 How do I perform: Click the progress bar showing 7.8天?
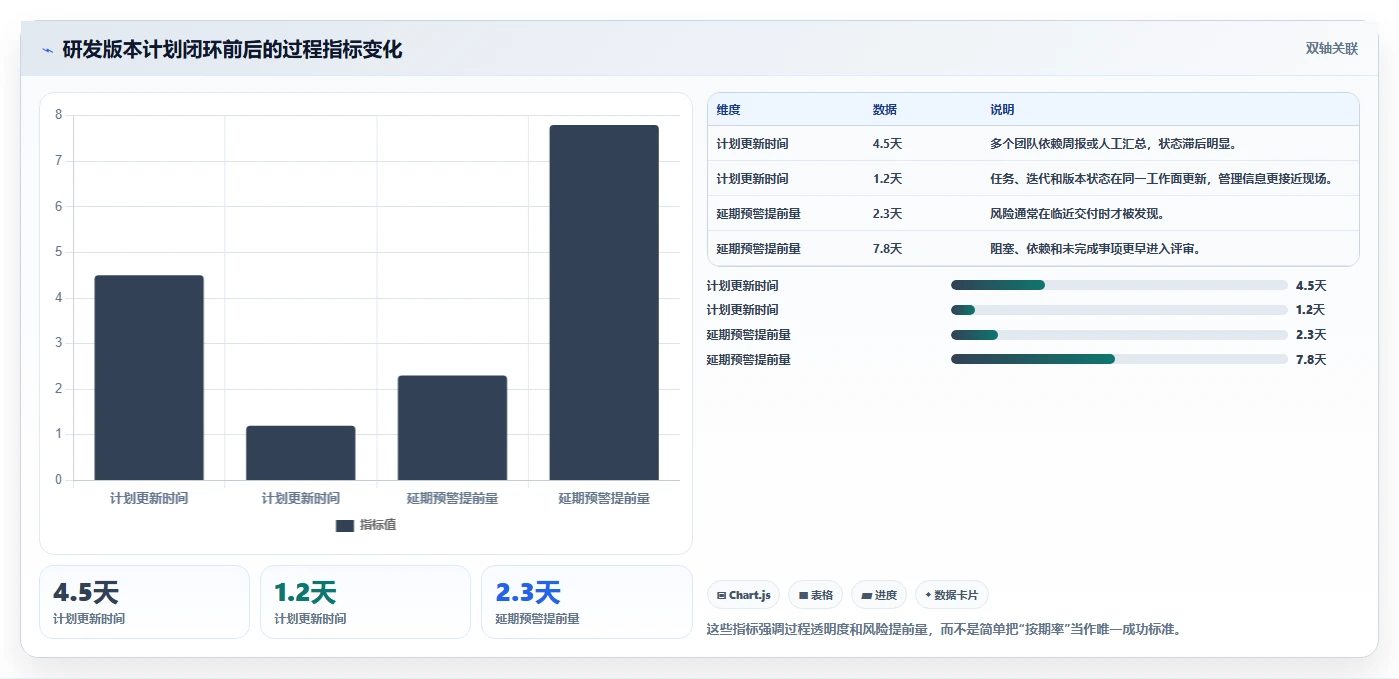[1119, 359]
